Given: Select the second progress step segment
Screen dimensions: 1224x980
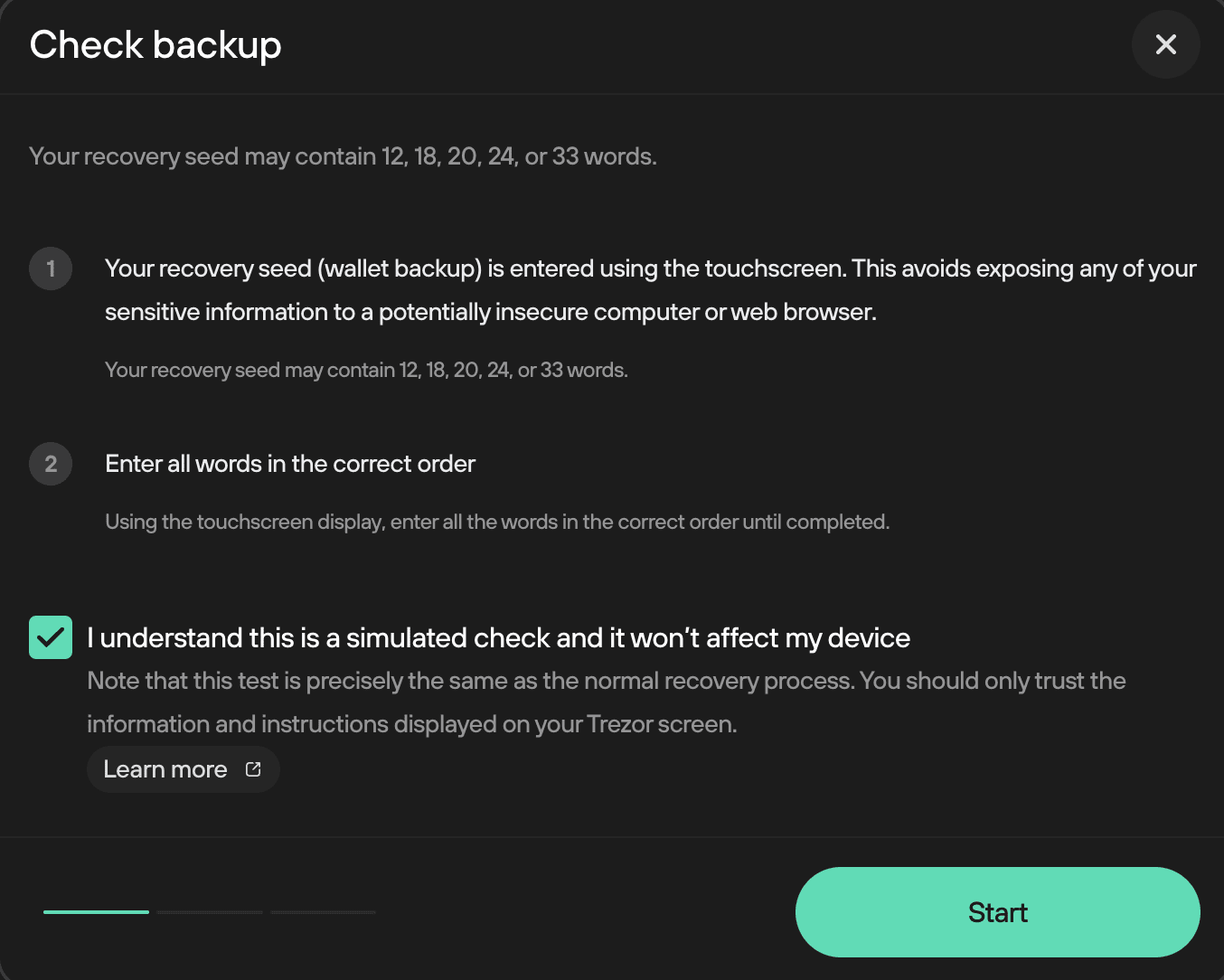Looking at the screenshot, I should pyautogui.click(x=210, y=912).
